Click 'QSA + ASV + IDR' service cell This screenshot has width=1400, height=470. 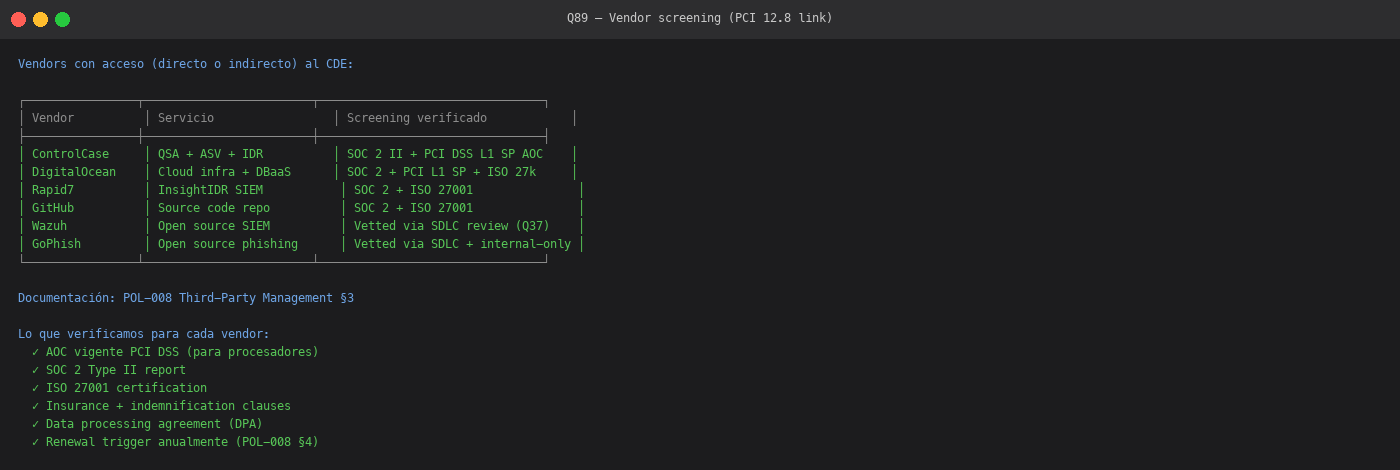click(x=210, y=154)
